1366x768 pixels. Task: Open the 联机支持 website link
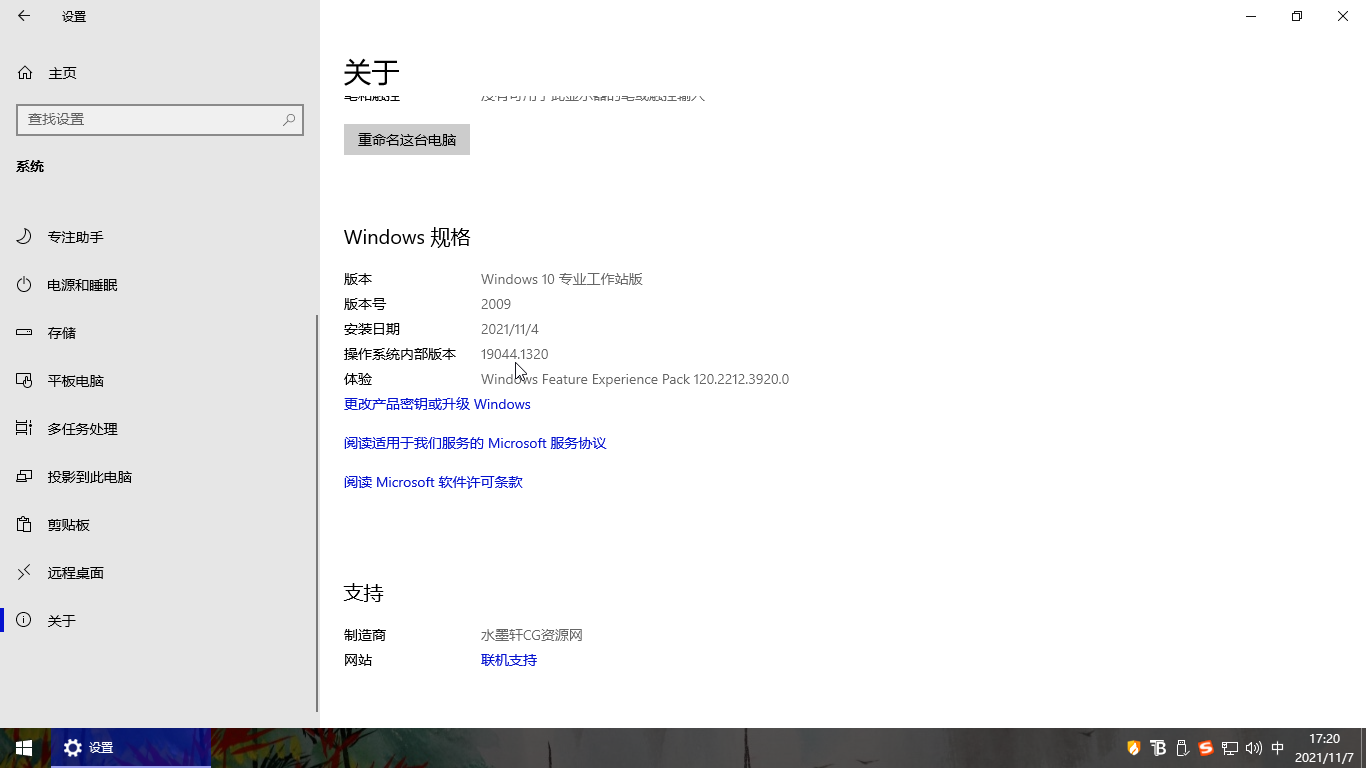509,660
